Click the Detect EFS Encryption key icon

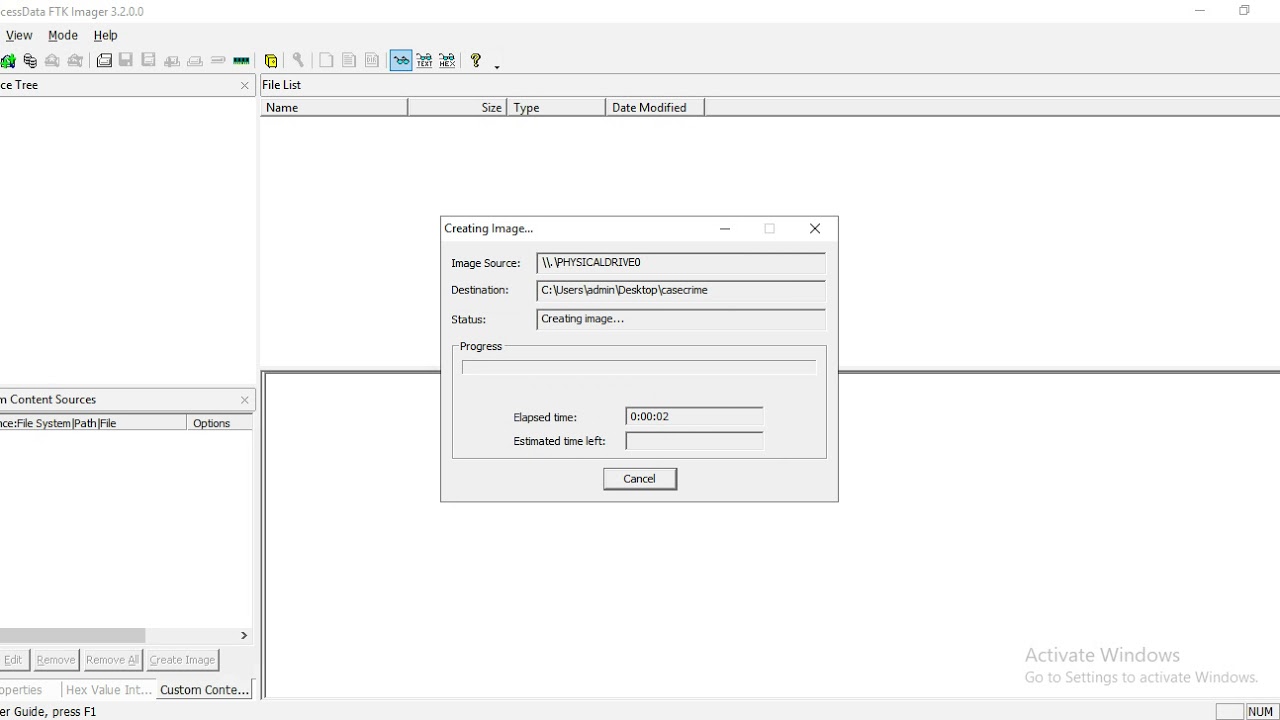point(297,61)
